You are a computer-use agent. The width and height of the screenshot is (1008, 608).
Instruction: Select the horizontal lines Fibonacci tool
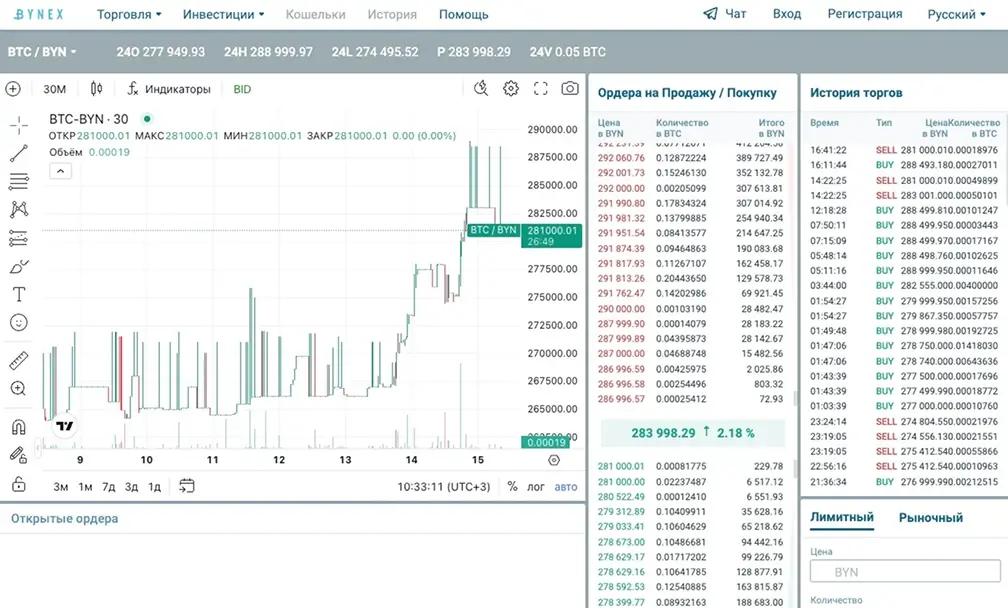click(x=19, y=182)
